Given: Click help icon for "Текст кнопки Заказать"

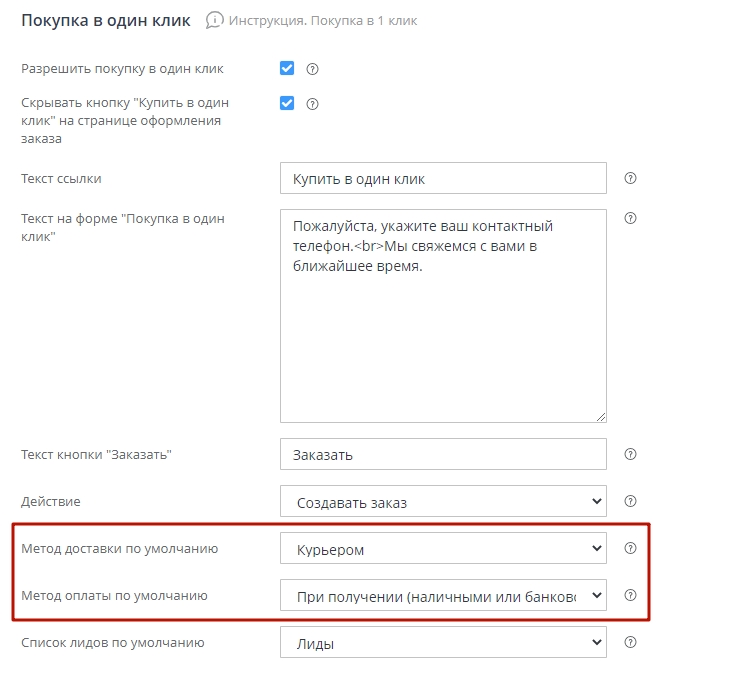Looking at the screenshot, I should pos(630,454).
